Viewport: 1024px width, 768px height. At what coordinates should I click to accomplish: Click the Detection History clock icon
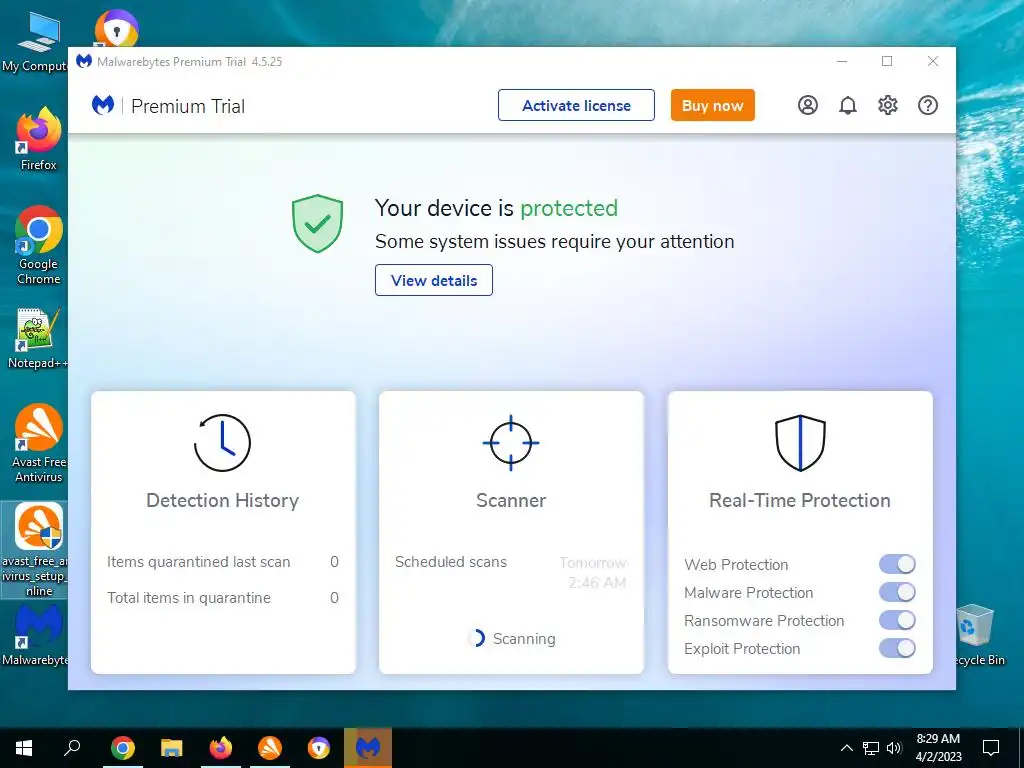click(222, 443)
